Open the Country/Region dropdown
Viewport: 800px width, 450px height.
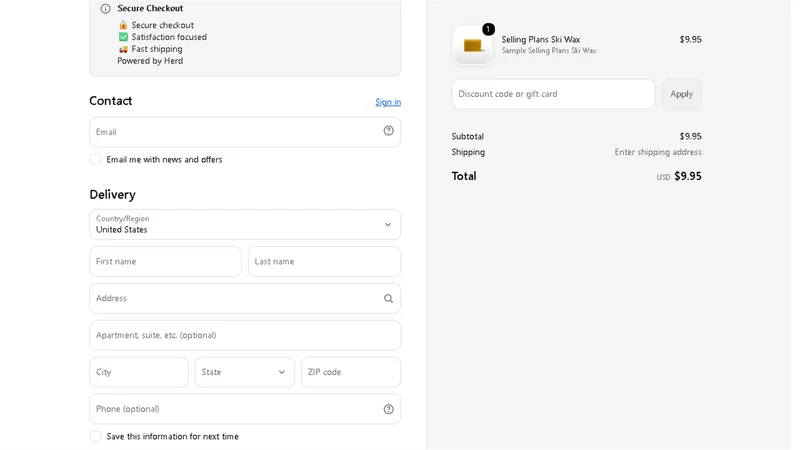[x=245, y=224]
